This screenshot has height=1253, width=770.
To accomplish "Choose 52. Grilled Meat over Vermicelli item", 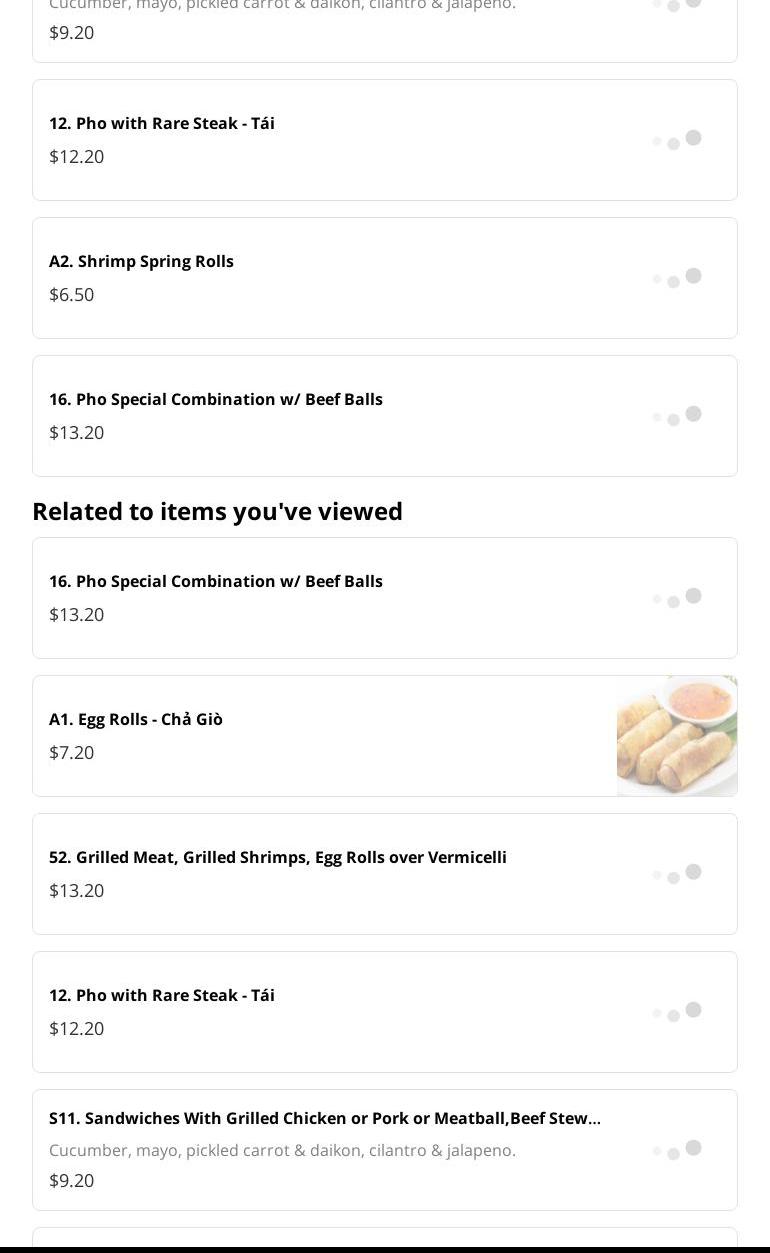I will point(277,857).
